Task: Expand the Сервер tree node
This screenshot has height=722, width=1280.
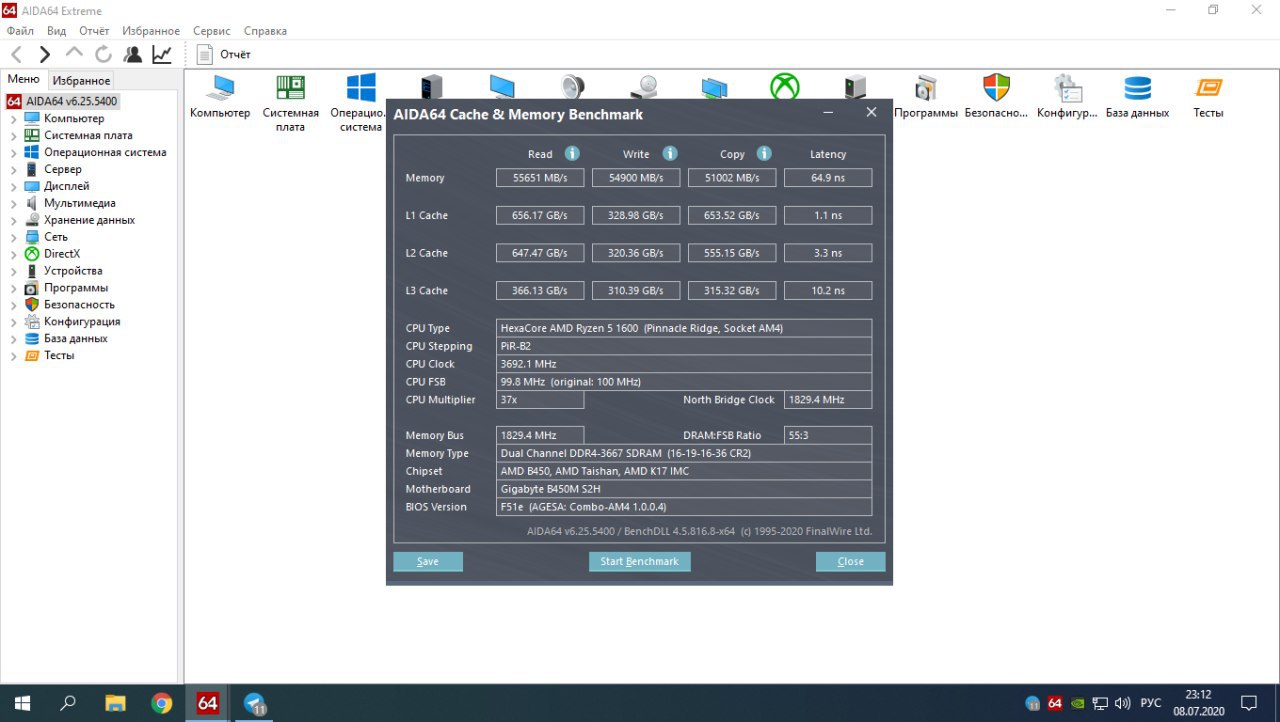Action: (x=13, y=170)
